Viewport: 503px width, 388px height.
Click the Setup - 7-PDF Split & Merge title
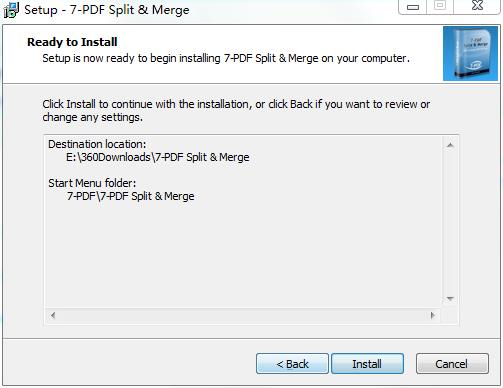pyautogui.click(x=107, y=10)
